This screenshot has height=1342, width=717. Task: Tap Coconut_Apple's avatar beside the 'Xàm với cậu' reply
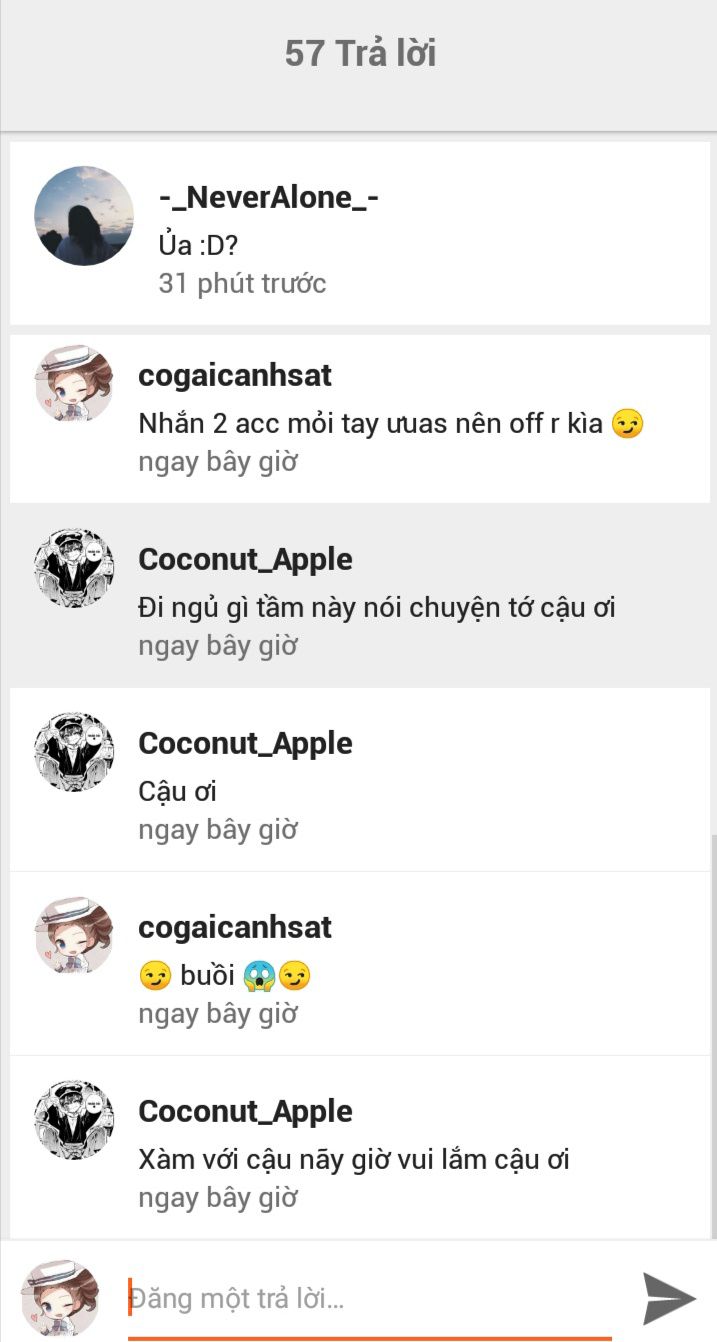pos(74,1120)
